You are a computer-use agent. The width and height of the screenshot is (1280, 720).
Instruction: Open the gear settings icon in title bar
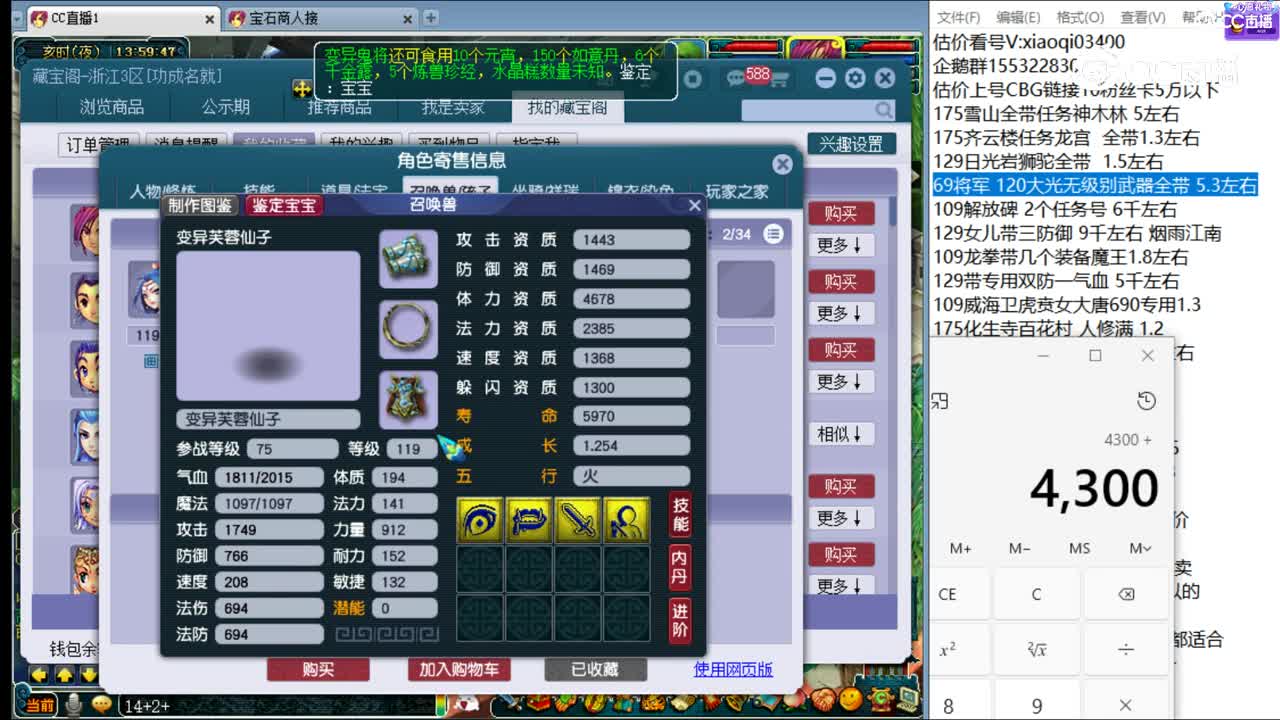coord(854,78)
